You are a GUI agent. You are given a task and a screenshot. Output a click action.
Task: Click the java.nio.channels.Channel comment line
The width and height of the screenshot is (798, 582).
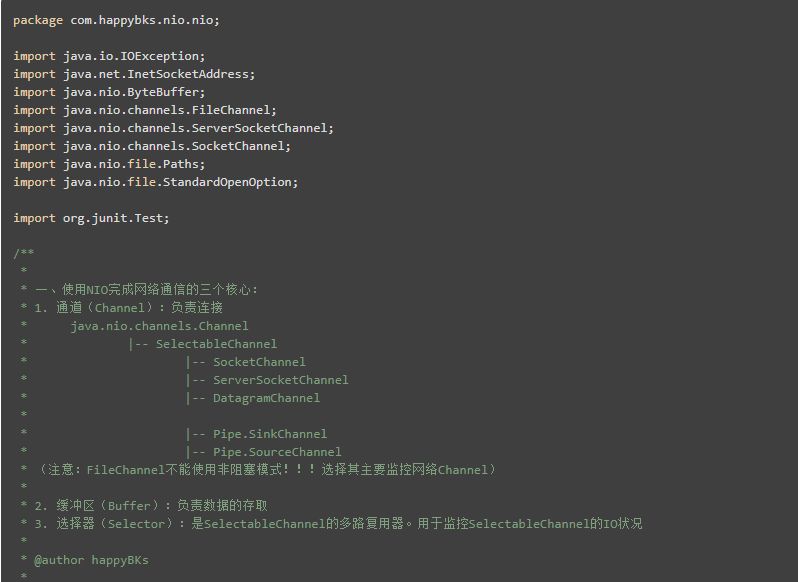coord(159,326)
